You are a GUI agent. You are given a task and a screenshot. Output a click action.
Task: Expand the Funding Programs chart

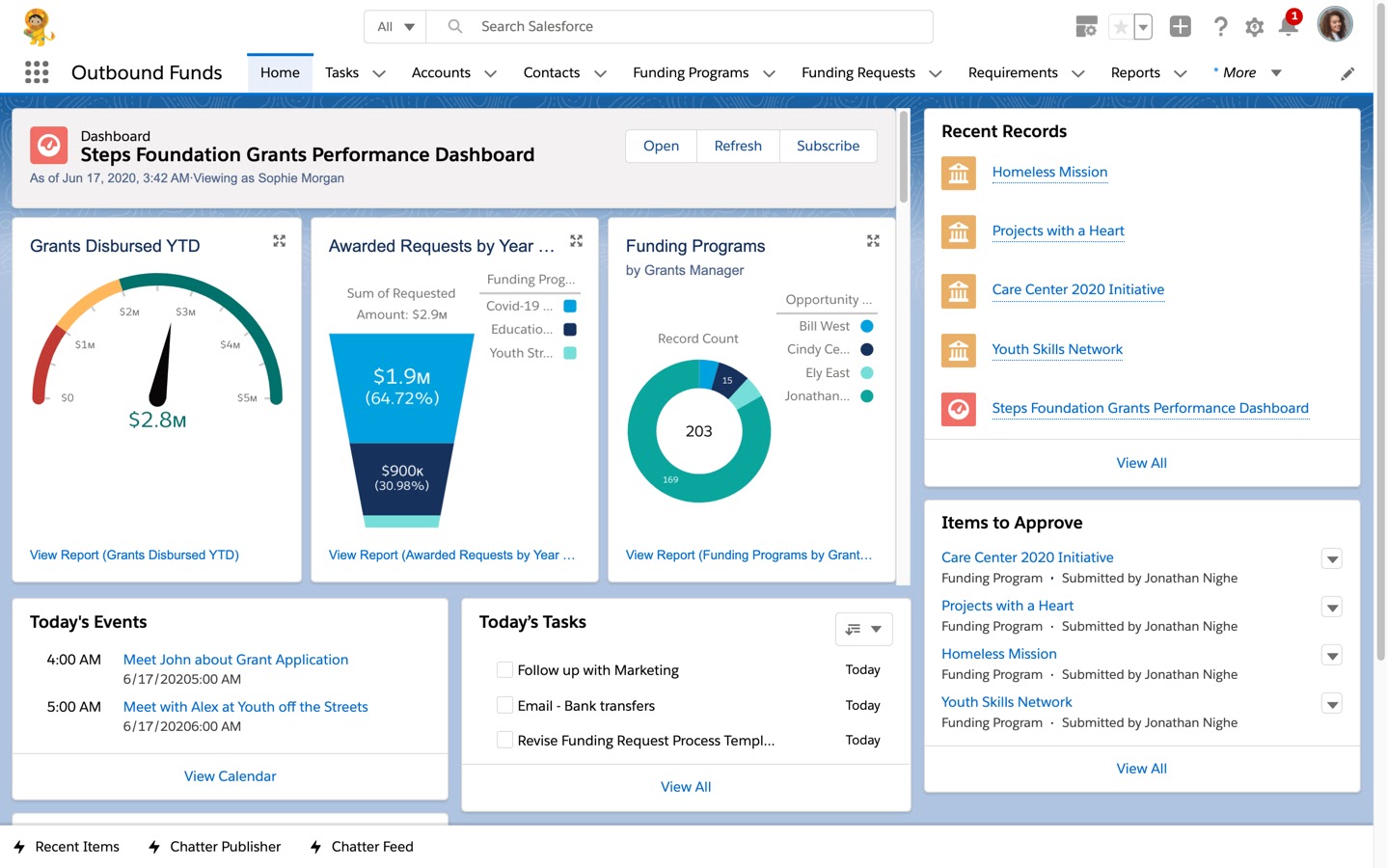point(873,241)
